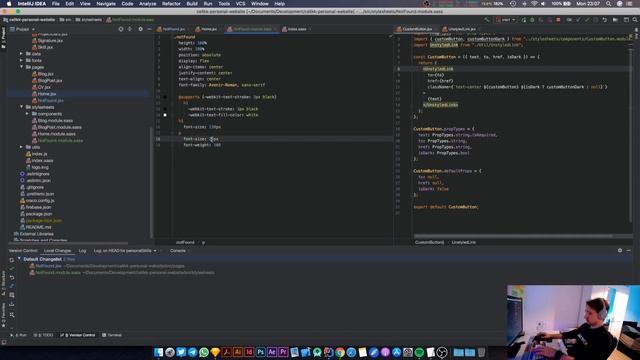Click the build hammer icon in toolbar
This screenshot has width=640, height=360.
coord(487,20)
